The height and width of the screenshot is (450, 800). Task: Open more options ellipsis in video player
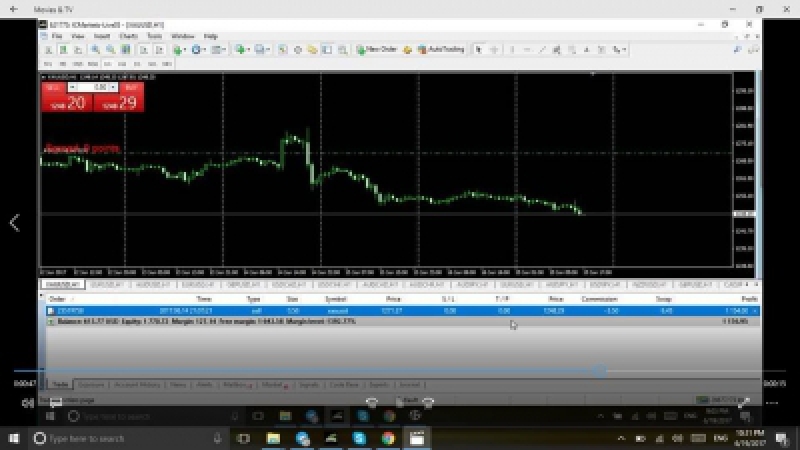click(772, 403)
